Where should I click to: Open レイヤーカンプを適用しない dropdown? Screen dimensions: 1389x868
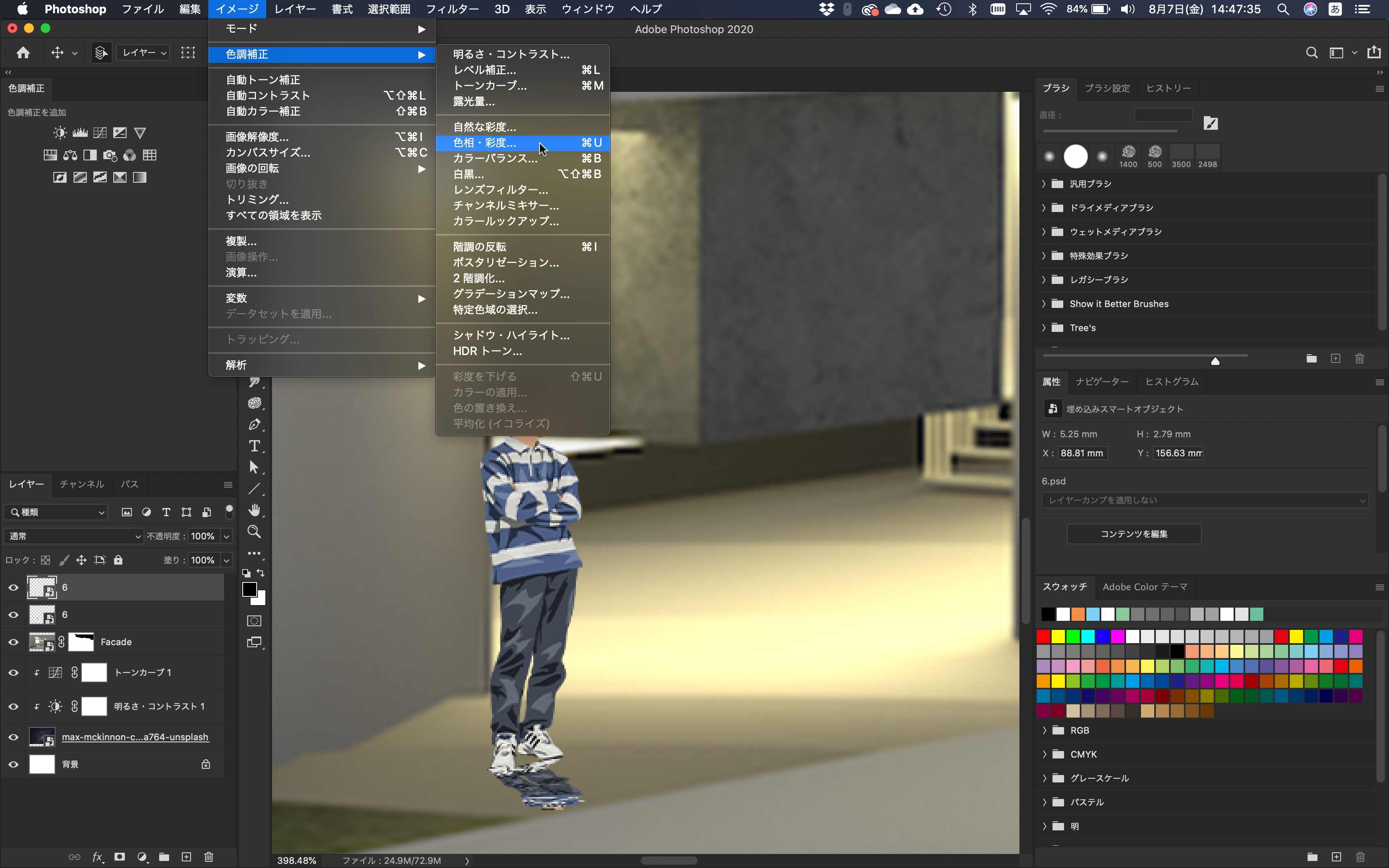[x=1205, y=500]
